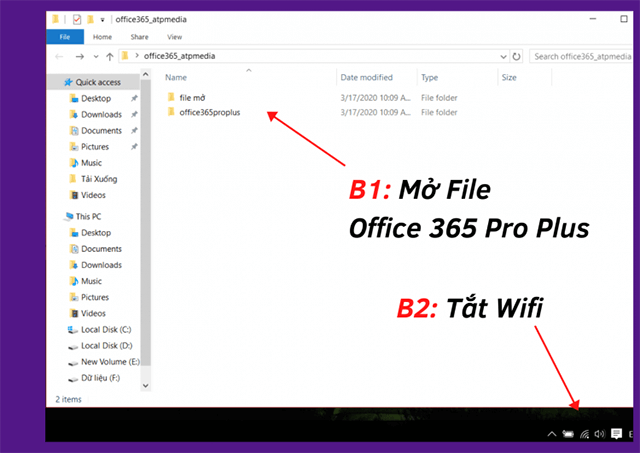This screenshot has height=453, width=640.
Task: Open the File menu
Action: tap(64, 38)
